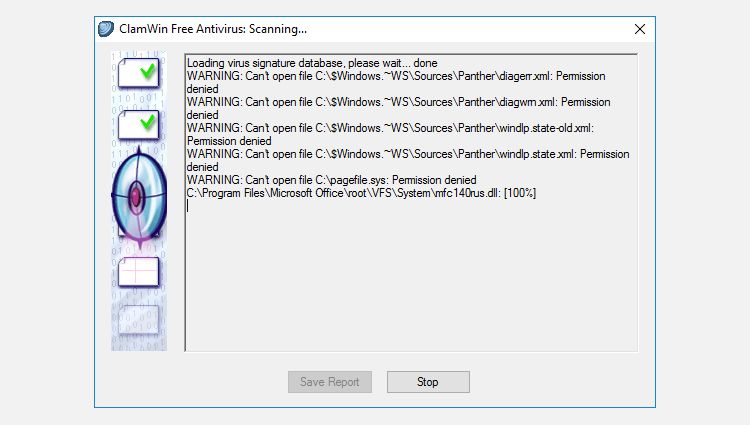Click the greyed-out Save Report button
The height and width of the screenshot is (425, 750).
point(330,382)
